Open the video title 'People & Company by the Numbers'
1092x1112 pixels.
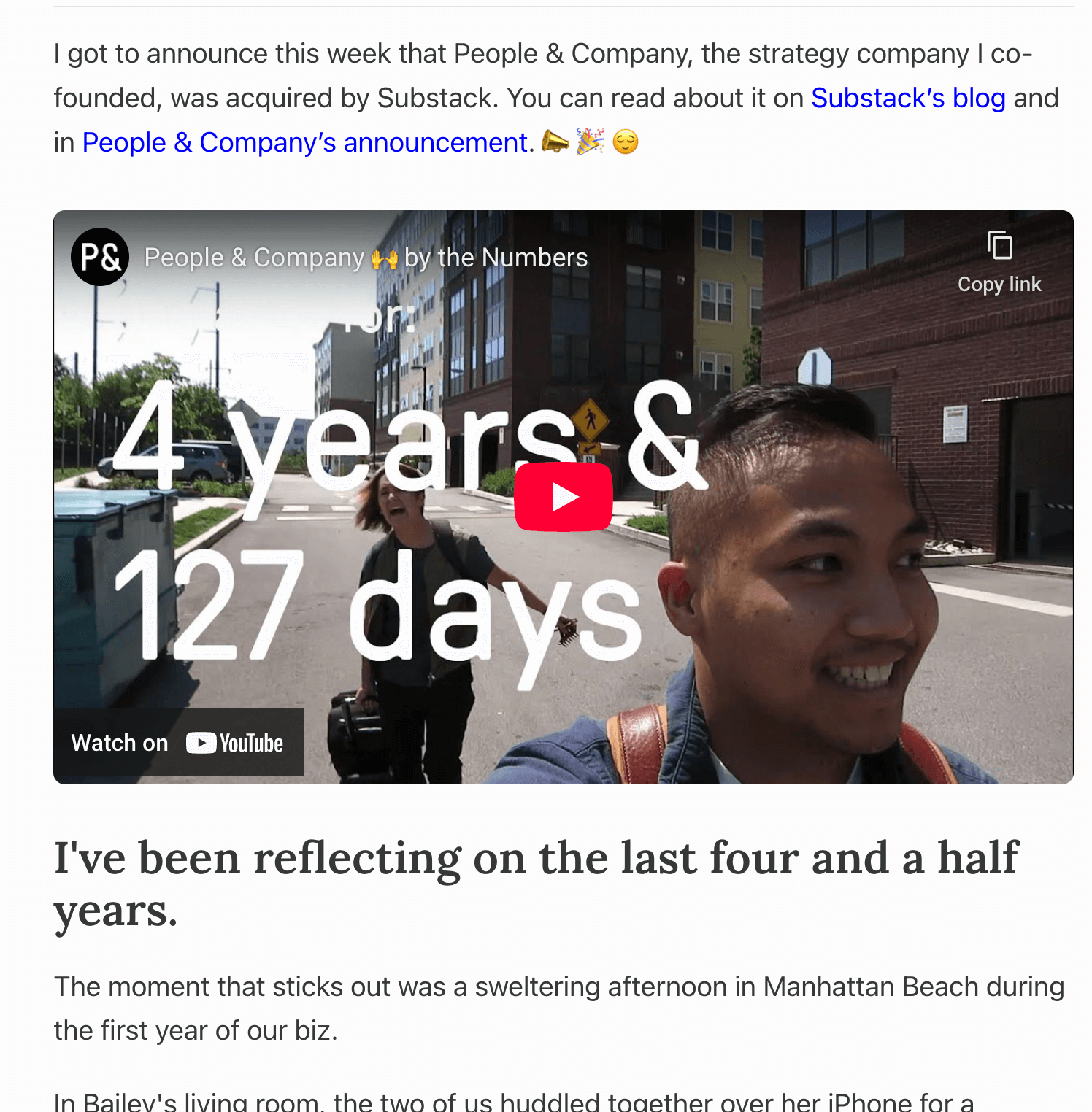click(x=366, y=258)
